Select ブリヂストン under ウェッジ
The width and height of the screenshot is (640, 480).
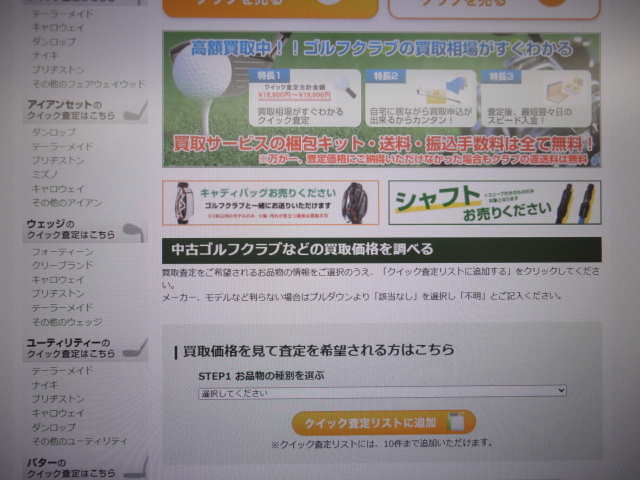[x=58, y=293]
